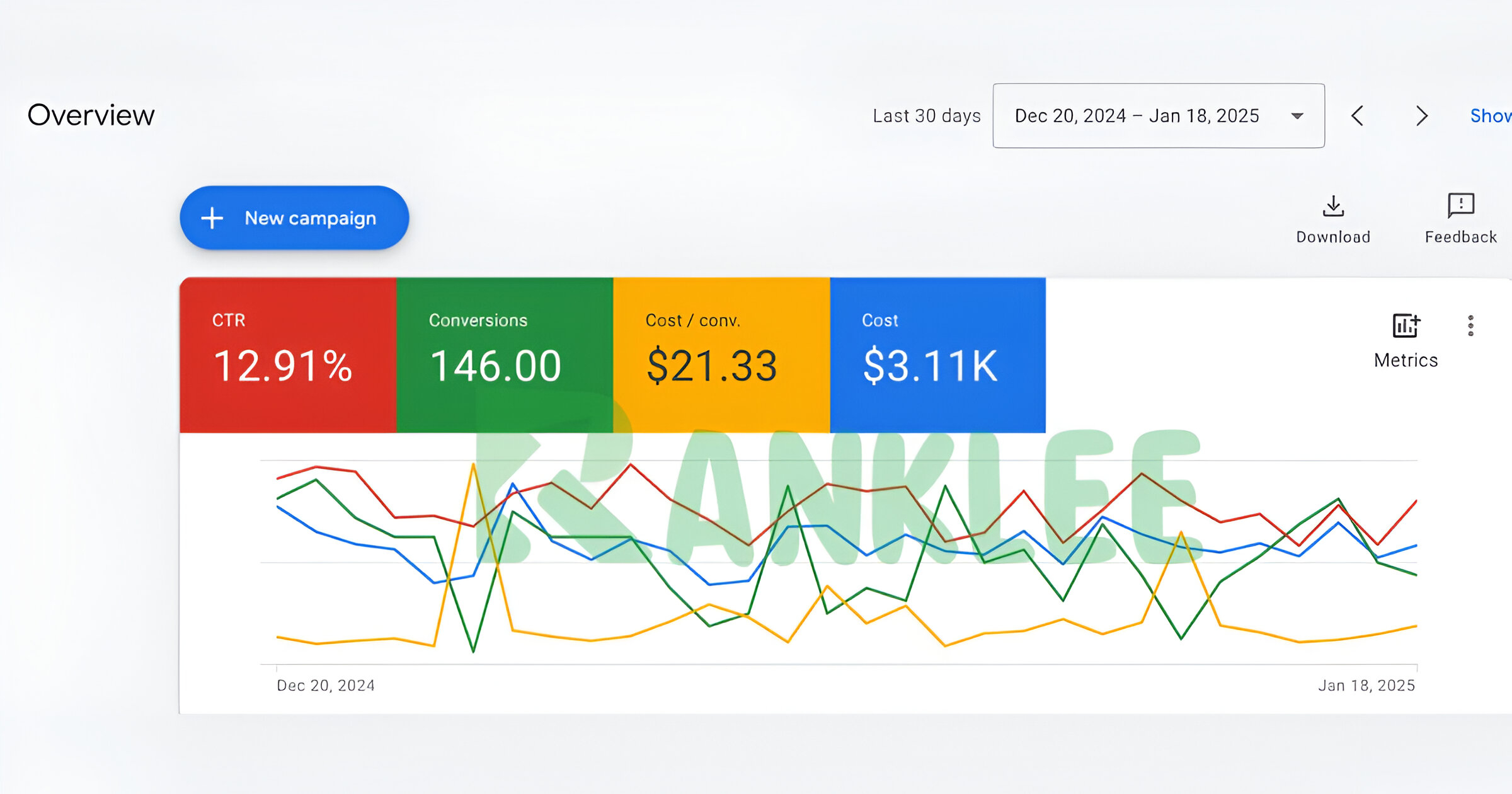Click the orange line peak on chart
Screen dimensions: 1512x794
473,465
